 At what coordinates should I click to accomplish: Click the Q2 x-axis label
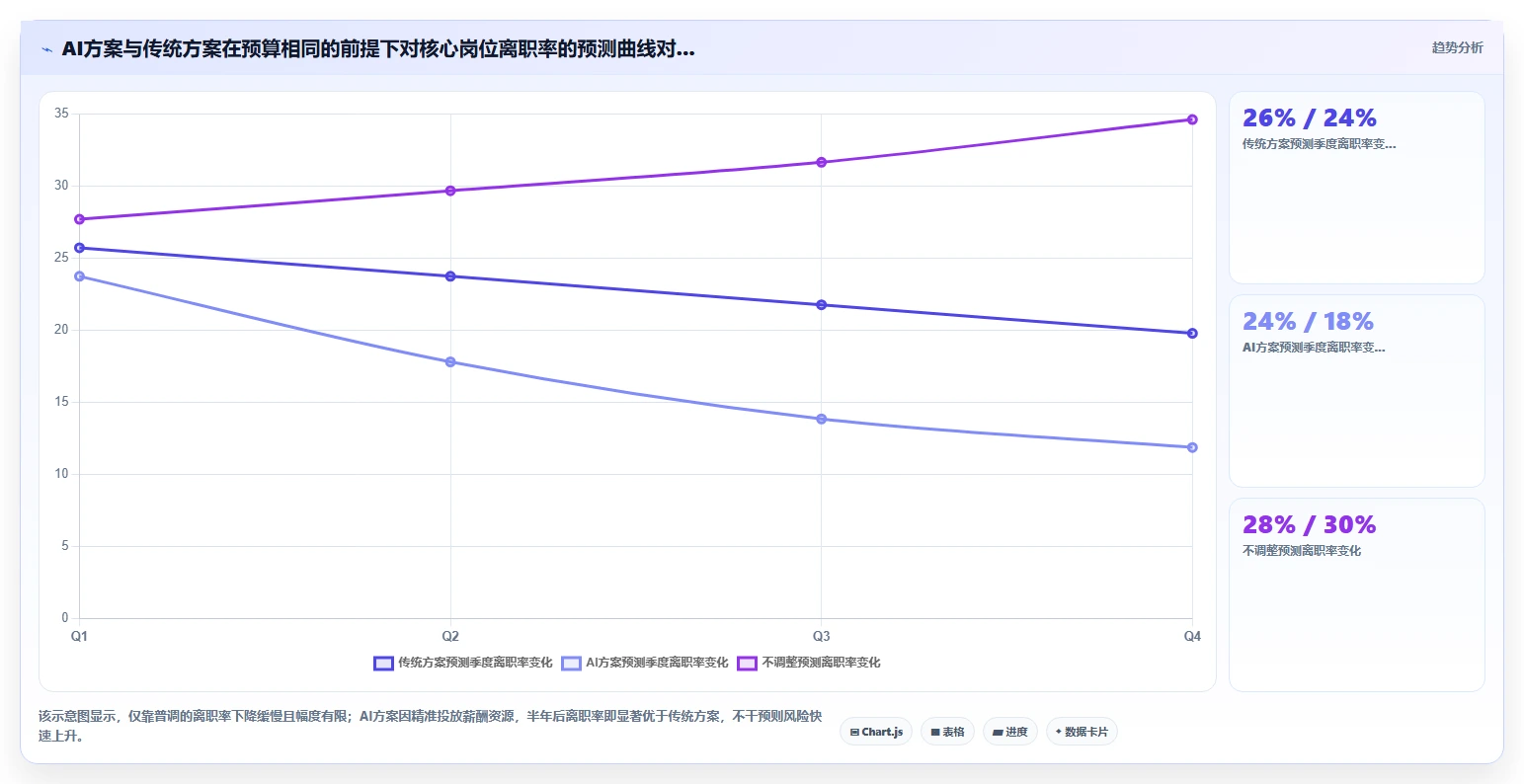tap(450, 637)
